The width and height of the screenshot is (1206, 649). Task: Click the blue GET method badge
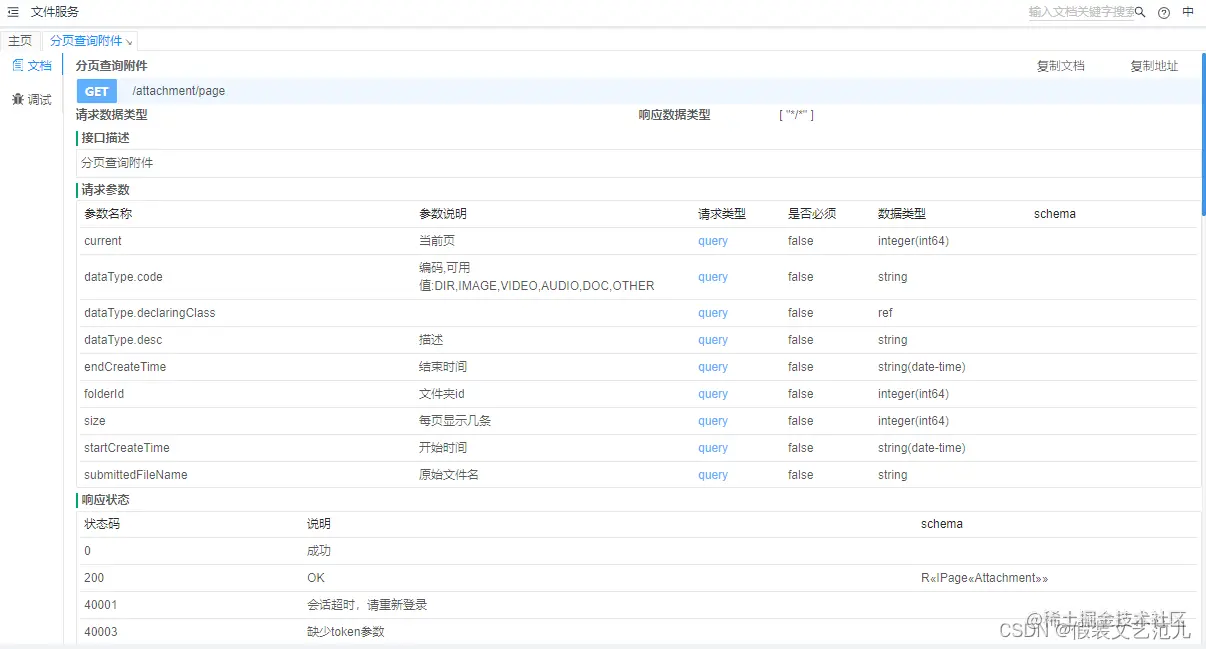96,90
